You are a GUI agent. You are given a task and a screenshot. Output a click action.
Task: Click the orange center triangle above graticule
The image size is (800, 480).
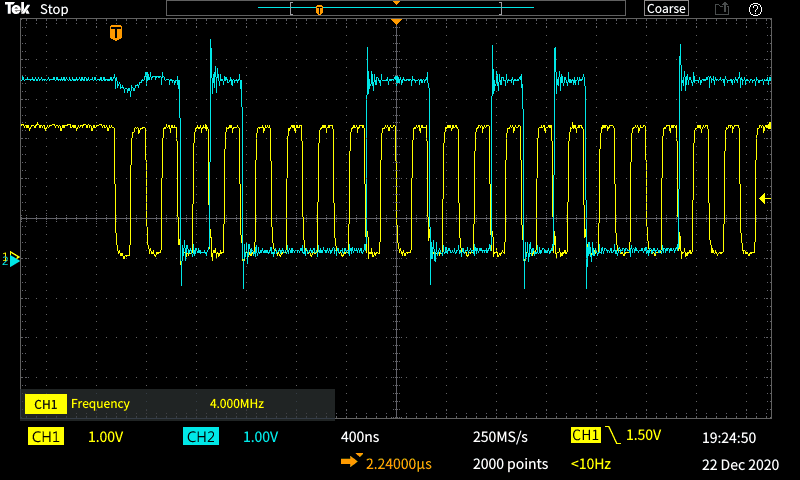click(x=396, y=21)
